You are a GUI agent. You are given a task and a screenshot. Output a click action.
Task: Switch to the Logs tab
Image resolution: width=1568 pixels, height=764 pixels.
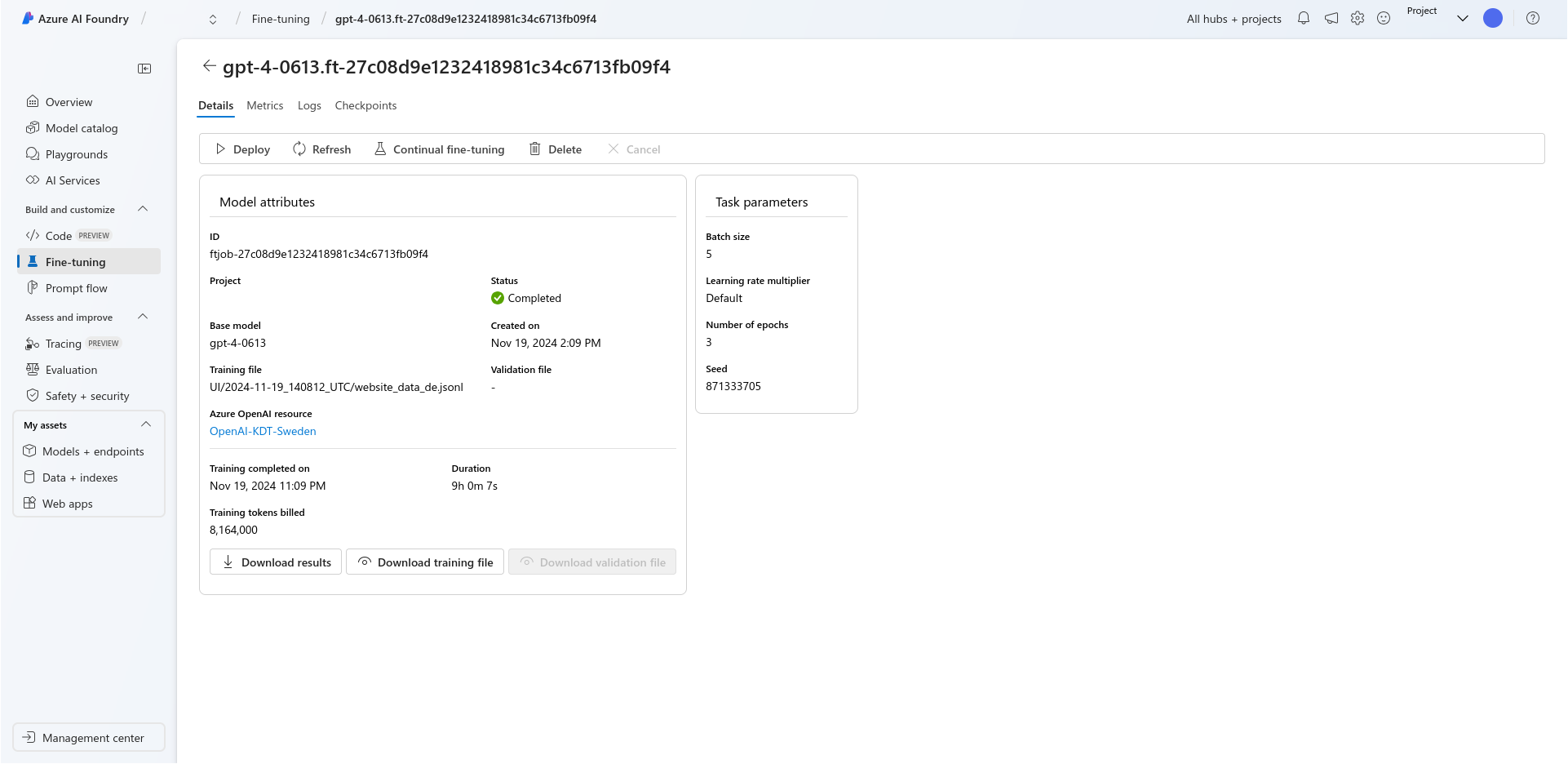(309, 105)
